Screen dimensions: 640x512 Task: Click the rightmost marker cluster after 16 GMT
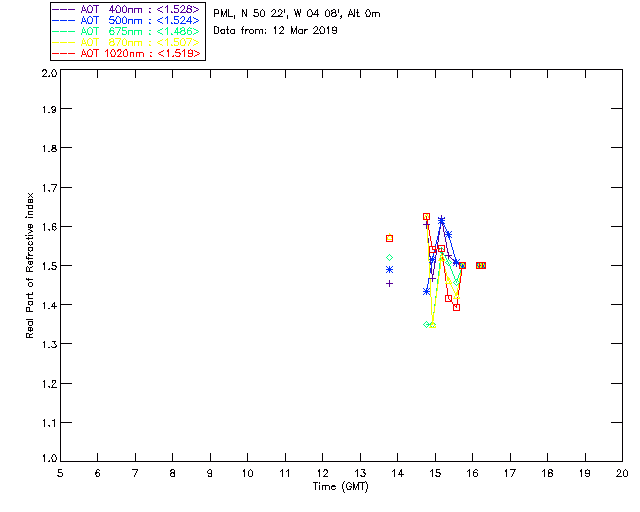tap(481, 265)
